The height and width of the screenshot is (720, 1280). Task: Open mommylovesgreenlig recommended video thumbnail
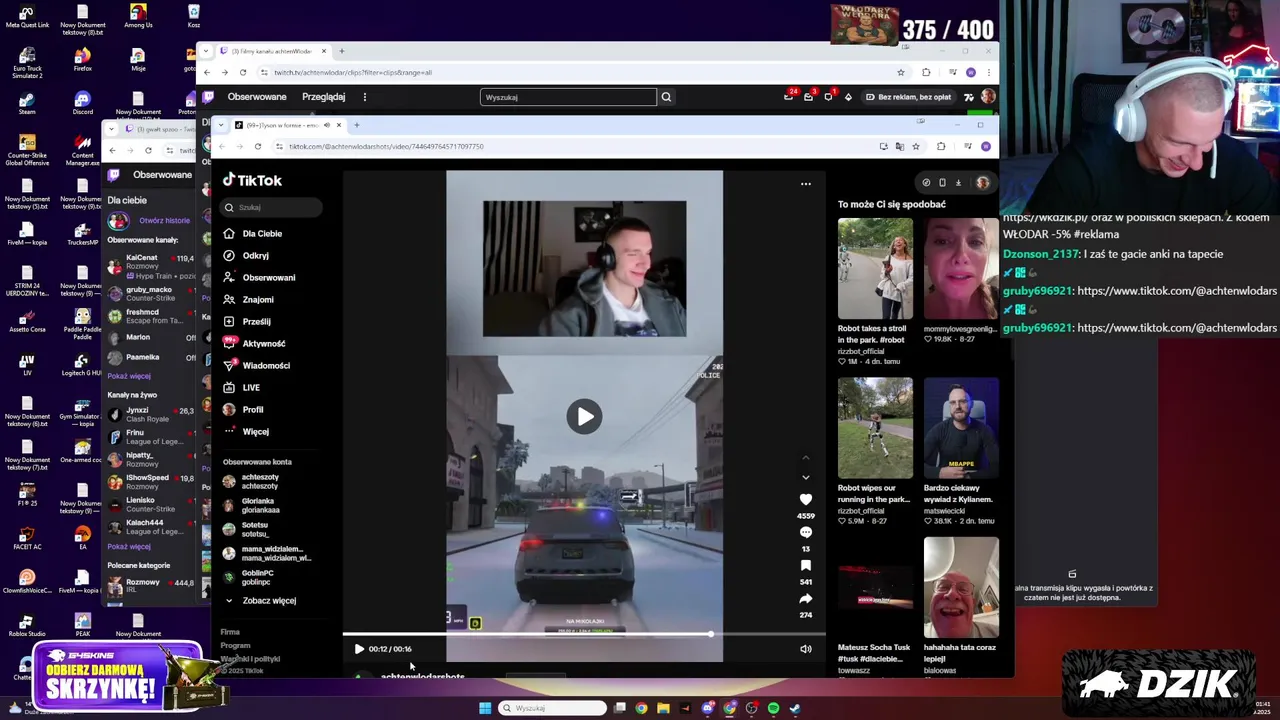pyautogui.click(x=961, y=268)
